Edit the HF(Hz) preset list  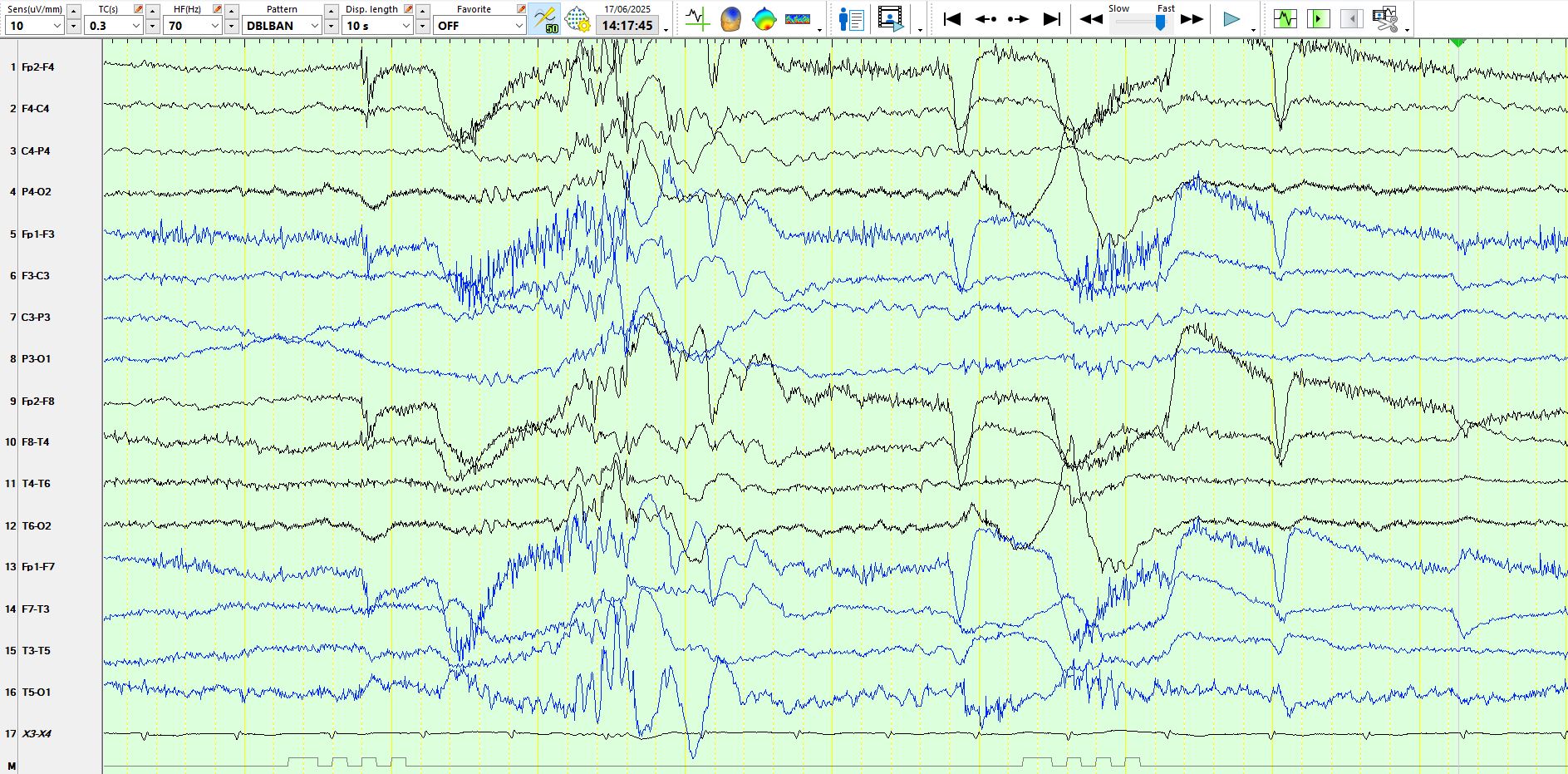(x=218, y=9)
